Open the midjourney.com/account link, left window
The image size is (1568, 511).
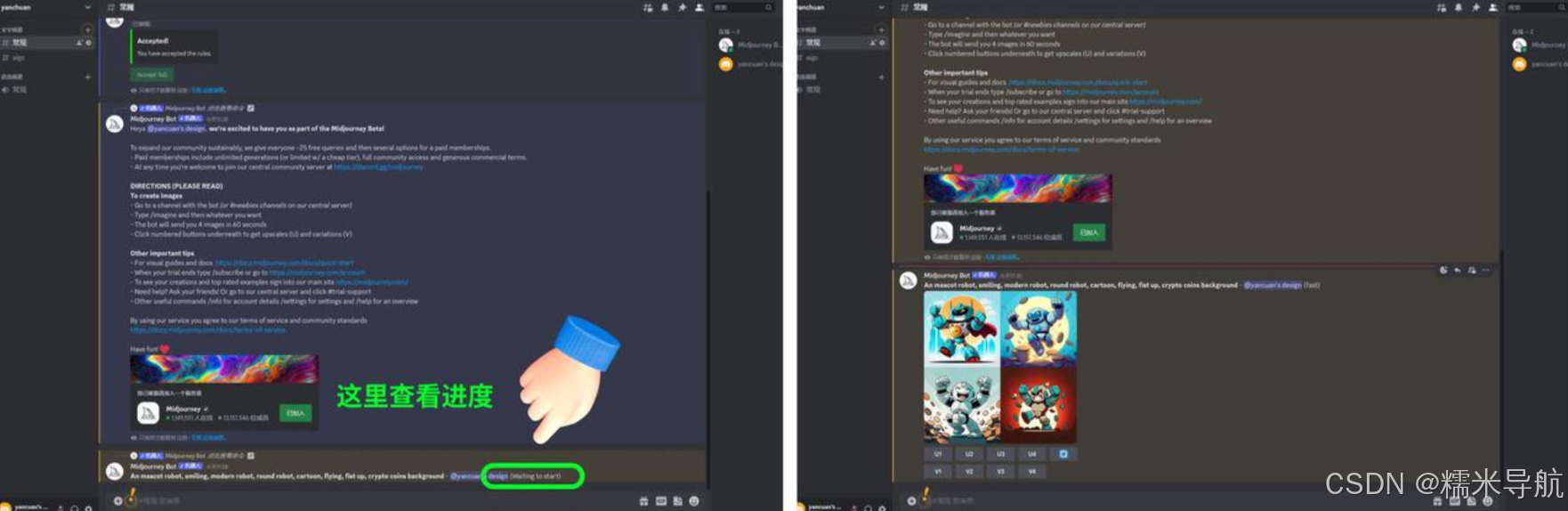[317, 272]
